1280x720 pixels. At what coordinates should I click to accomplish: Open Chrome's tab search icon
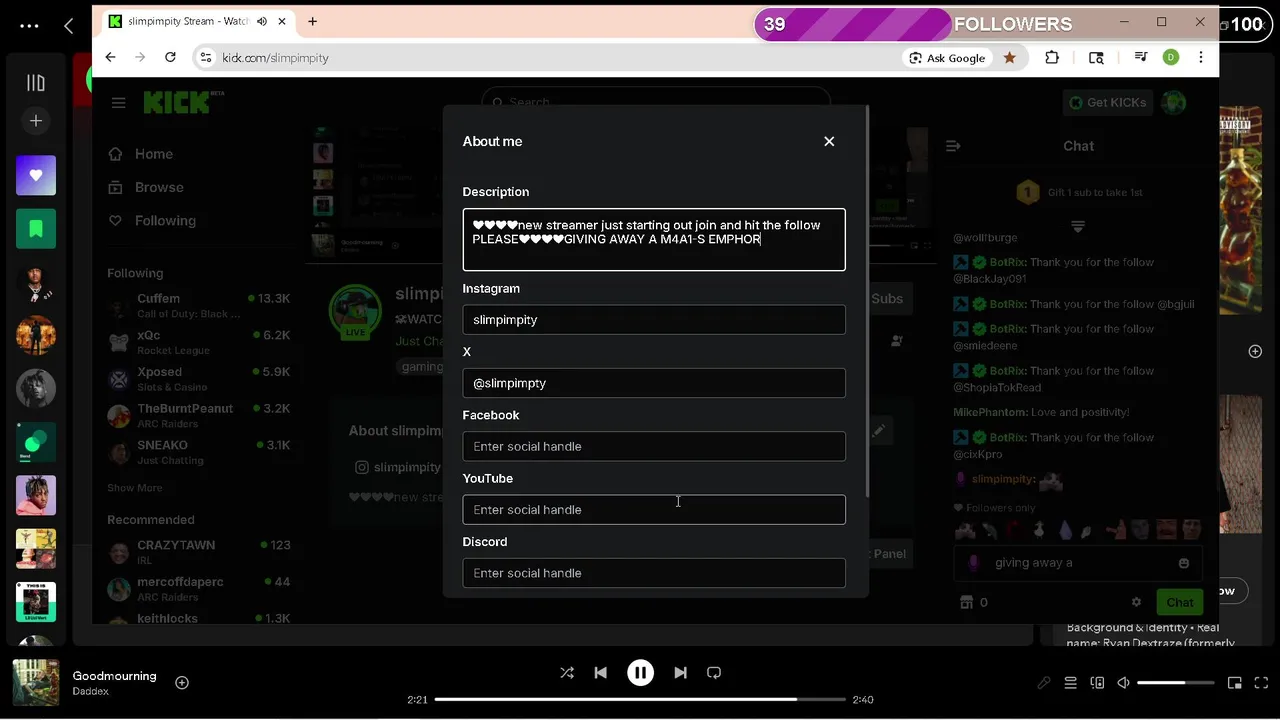pos(1096,58)
